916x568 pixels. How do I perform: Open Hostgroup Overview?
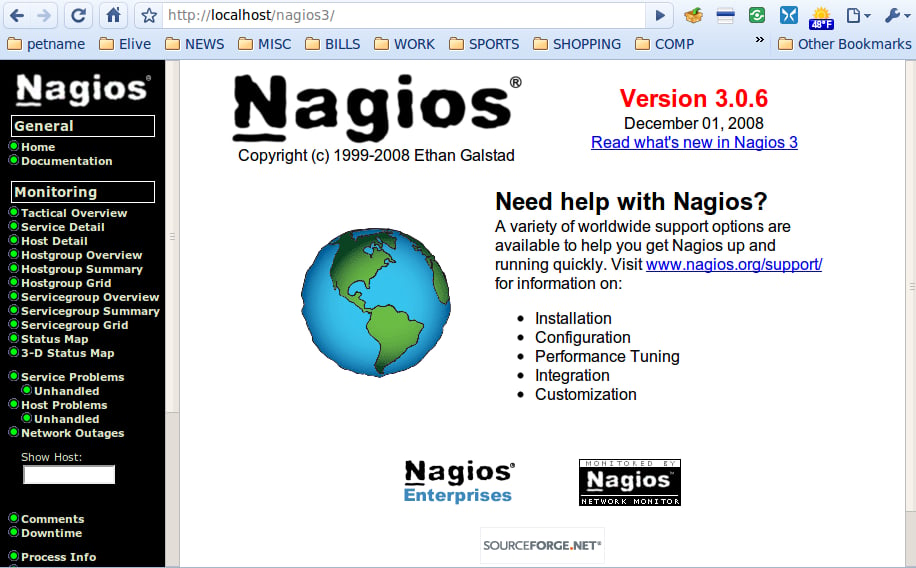(x=82, y=255)
